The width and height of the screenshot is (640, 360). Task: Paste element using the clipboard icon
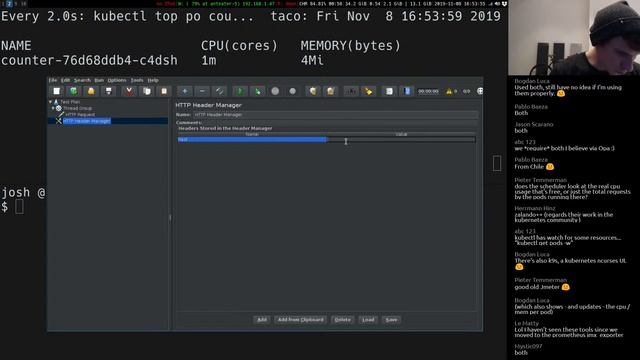click(164, 91)
